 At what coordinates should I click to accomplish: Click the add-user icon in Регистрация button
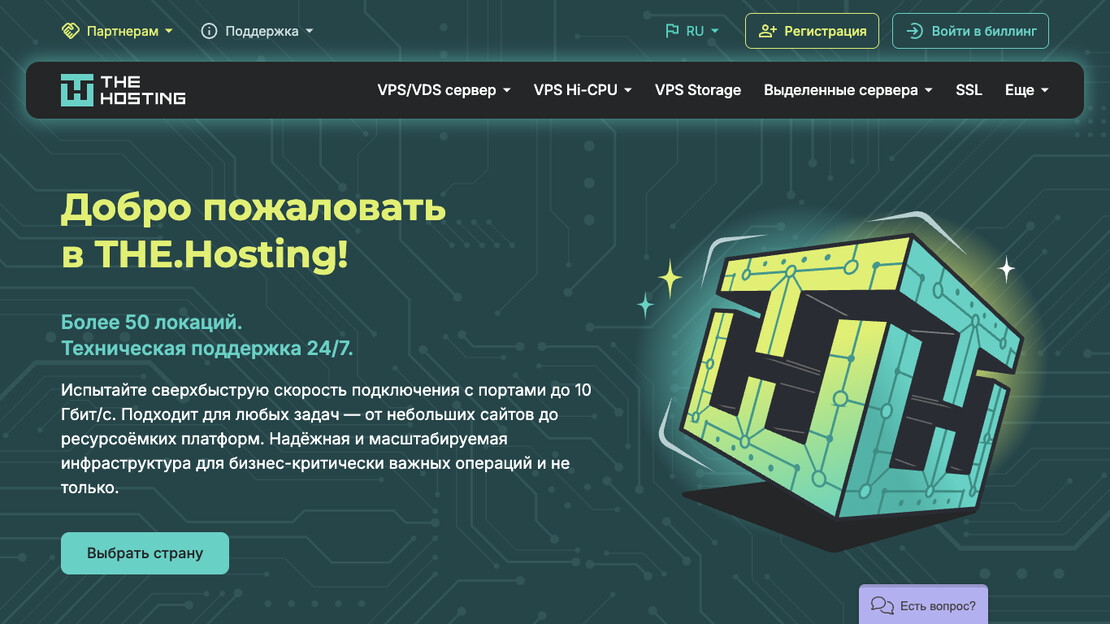[x=767, y=31]
